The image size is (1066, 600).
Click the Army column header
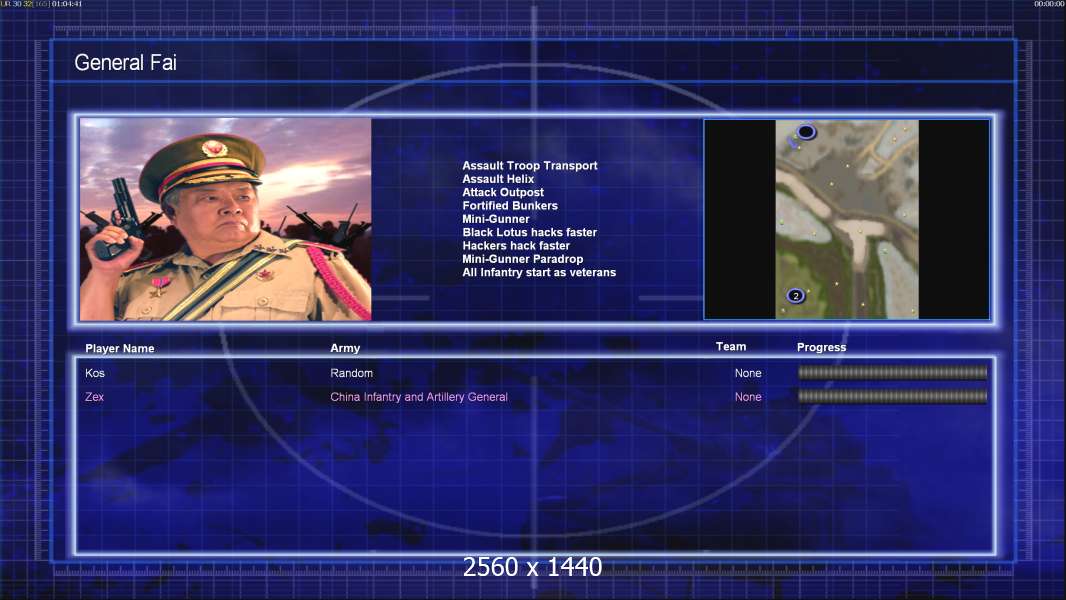coord(345,348)
